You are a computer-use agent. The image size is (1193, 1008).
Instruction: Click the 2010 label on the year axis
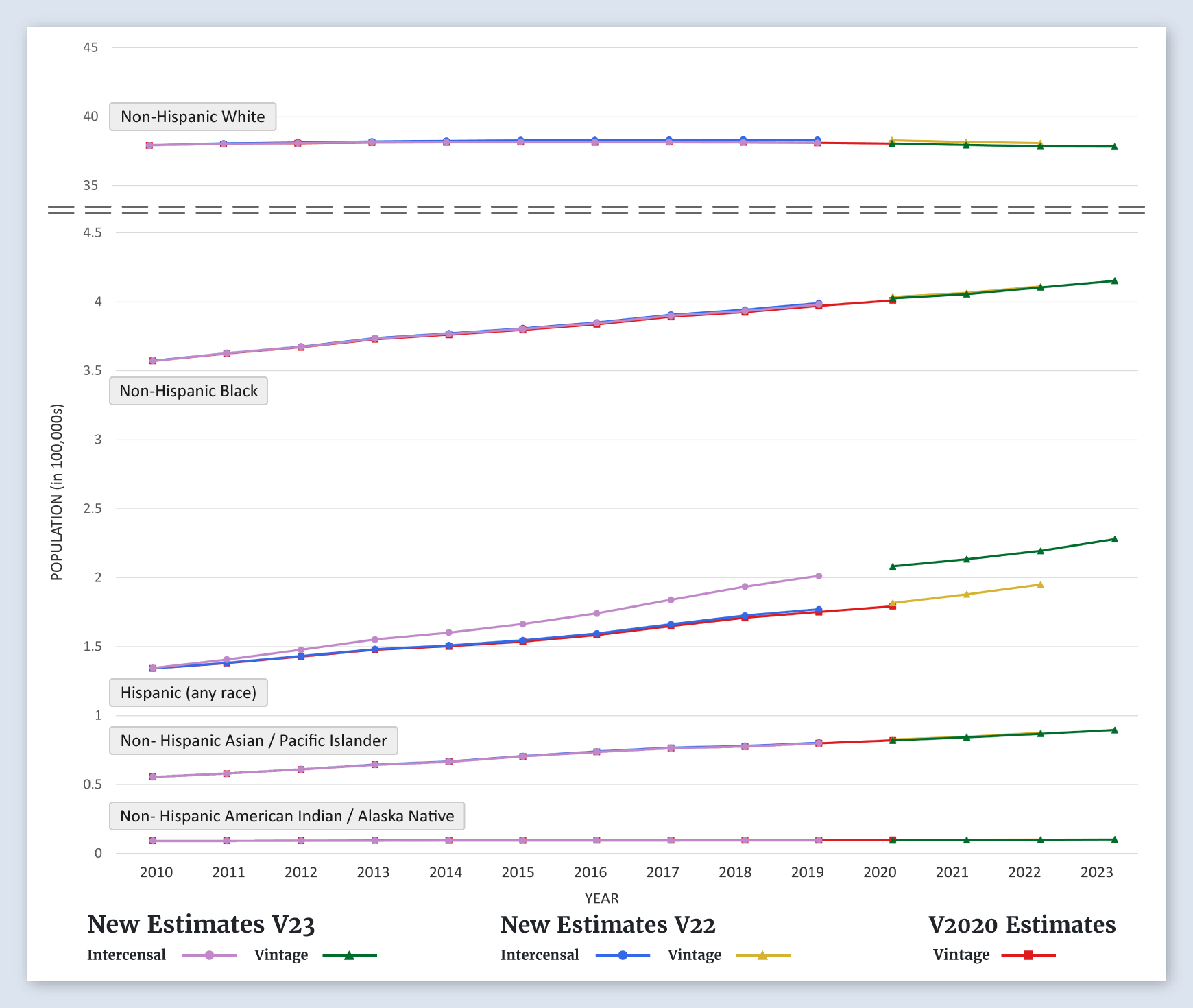[x=156, y=872]
